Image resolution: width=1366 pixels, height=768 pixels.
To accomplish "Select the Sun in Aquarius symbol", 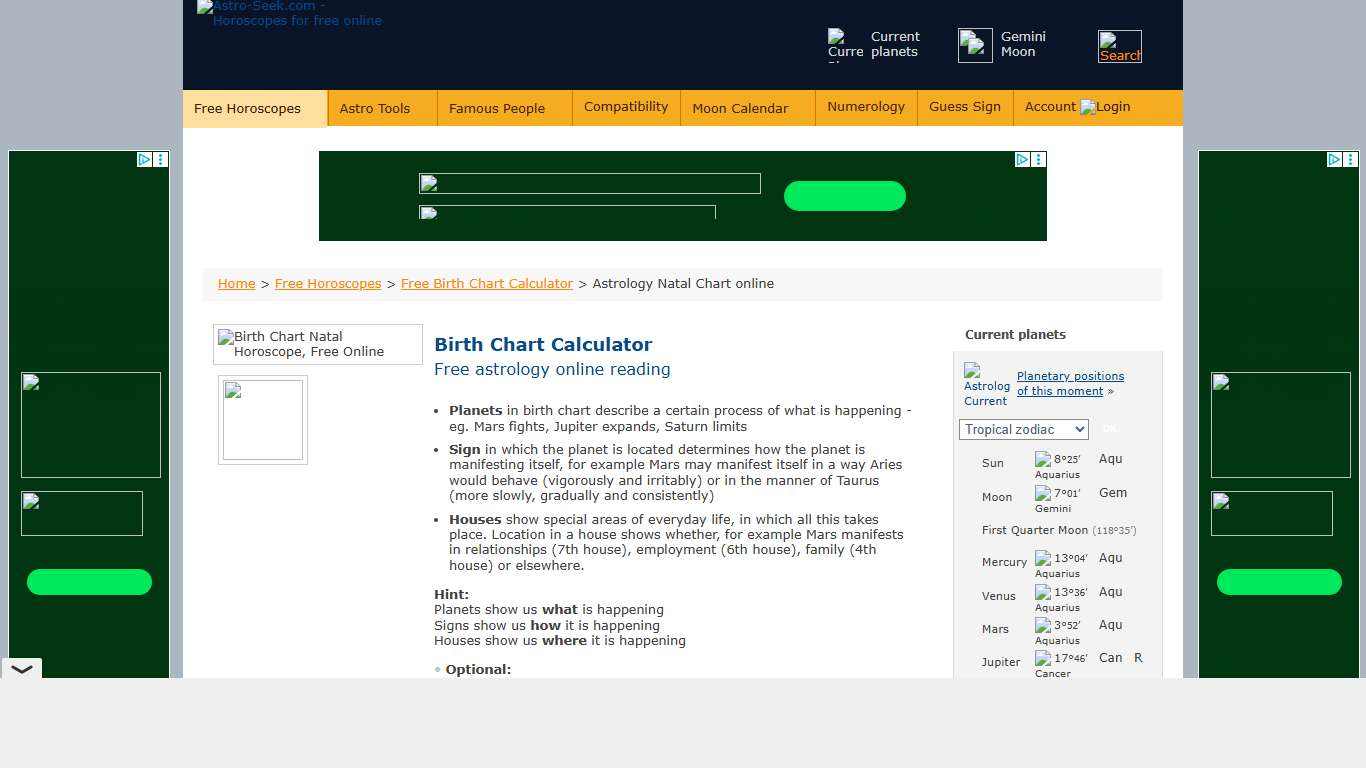I will [x=1041, y=460].
